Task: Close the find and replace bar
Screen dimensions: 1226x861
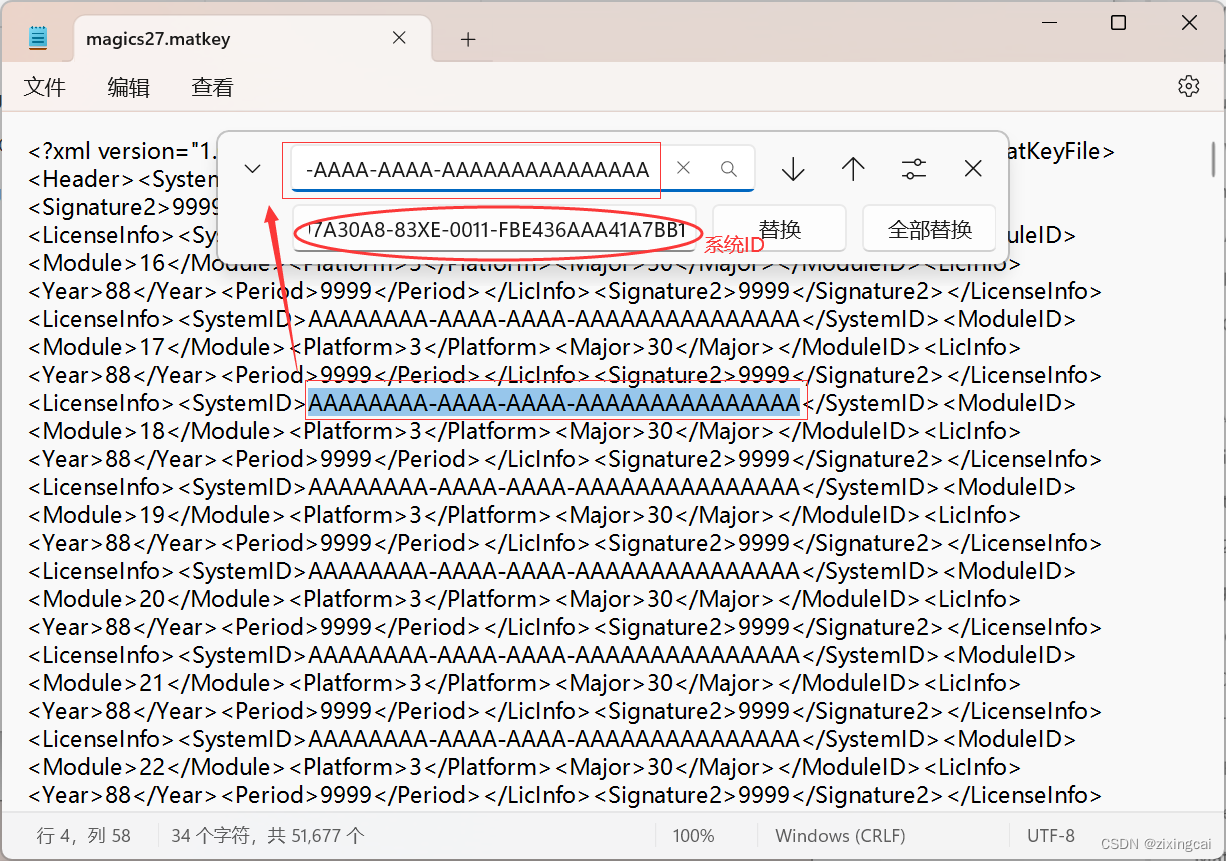Action: (x=973, y=169)
